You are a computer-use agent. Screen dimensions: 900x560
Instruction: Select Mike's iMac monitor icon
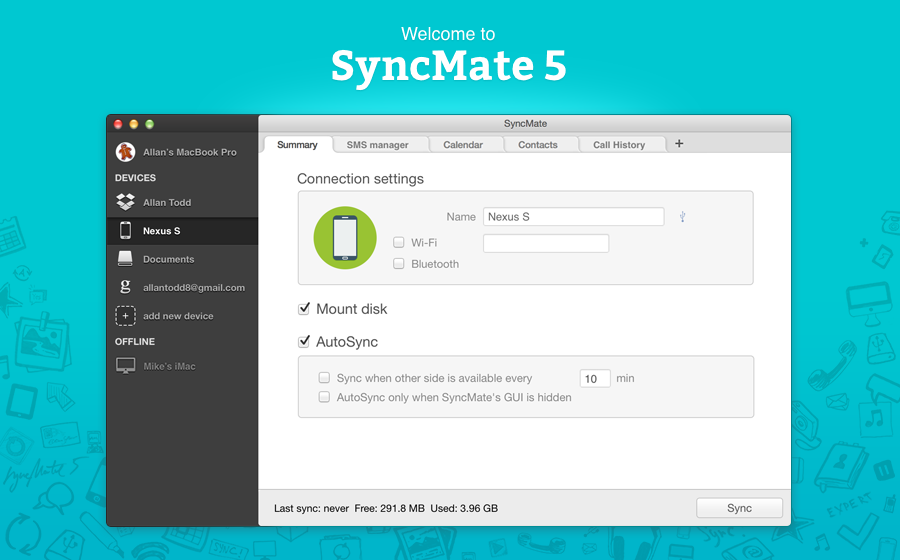(125, 366)
